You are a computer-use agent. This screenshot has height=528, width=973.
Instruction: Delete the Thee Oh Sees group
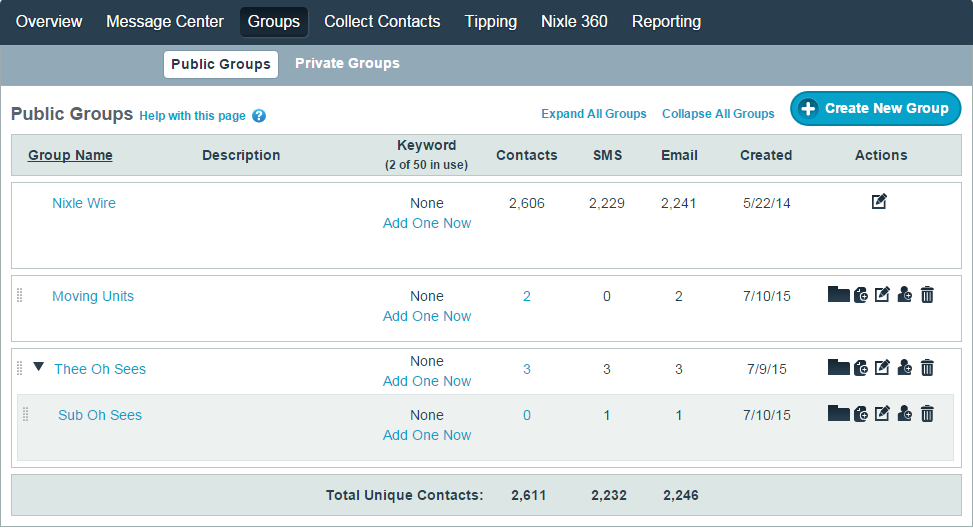click(927, 367)
